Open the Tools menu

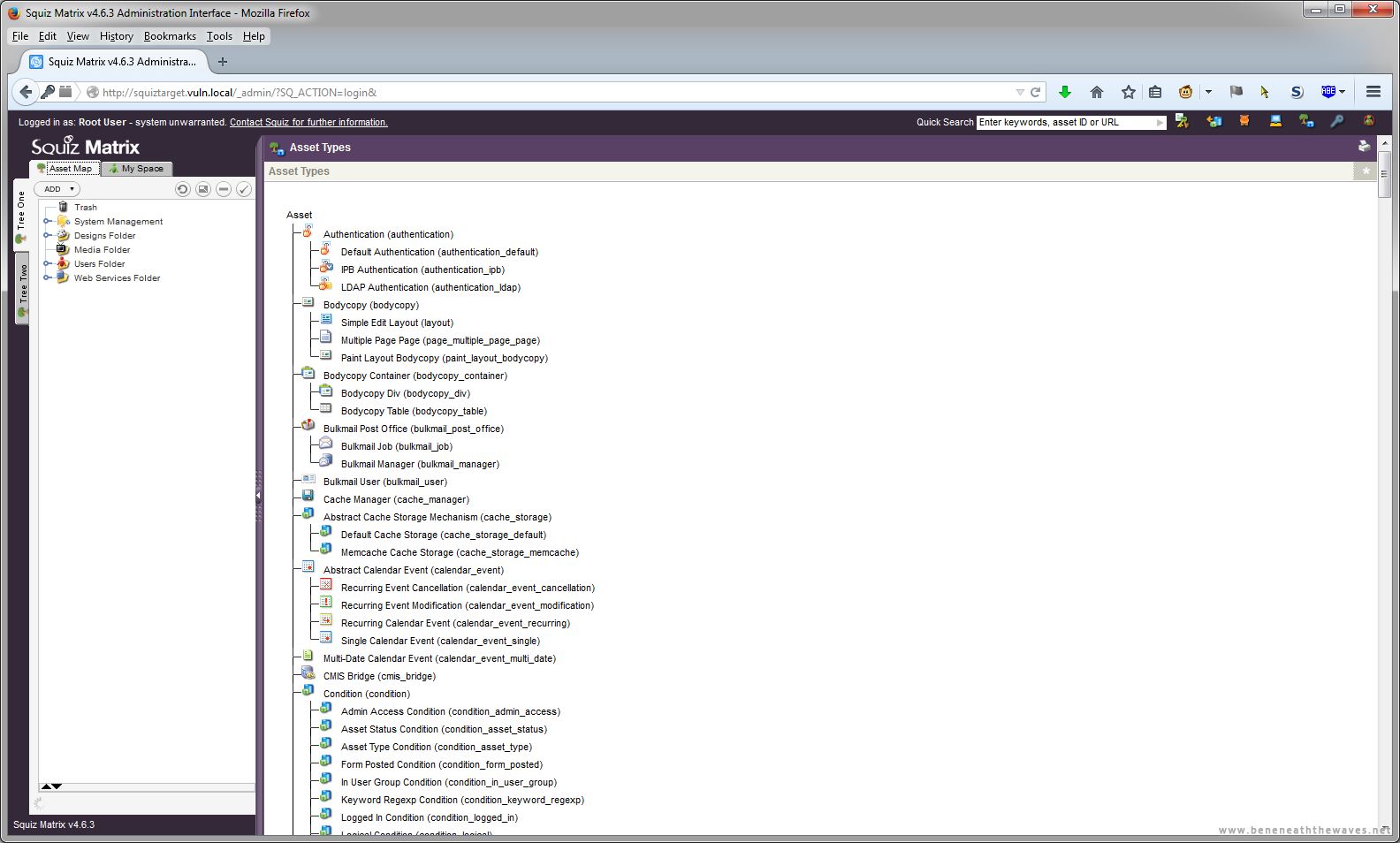[219, 36]
